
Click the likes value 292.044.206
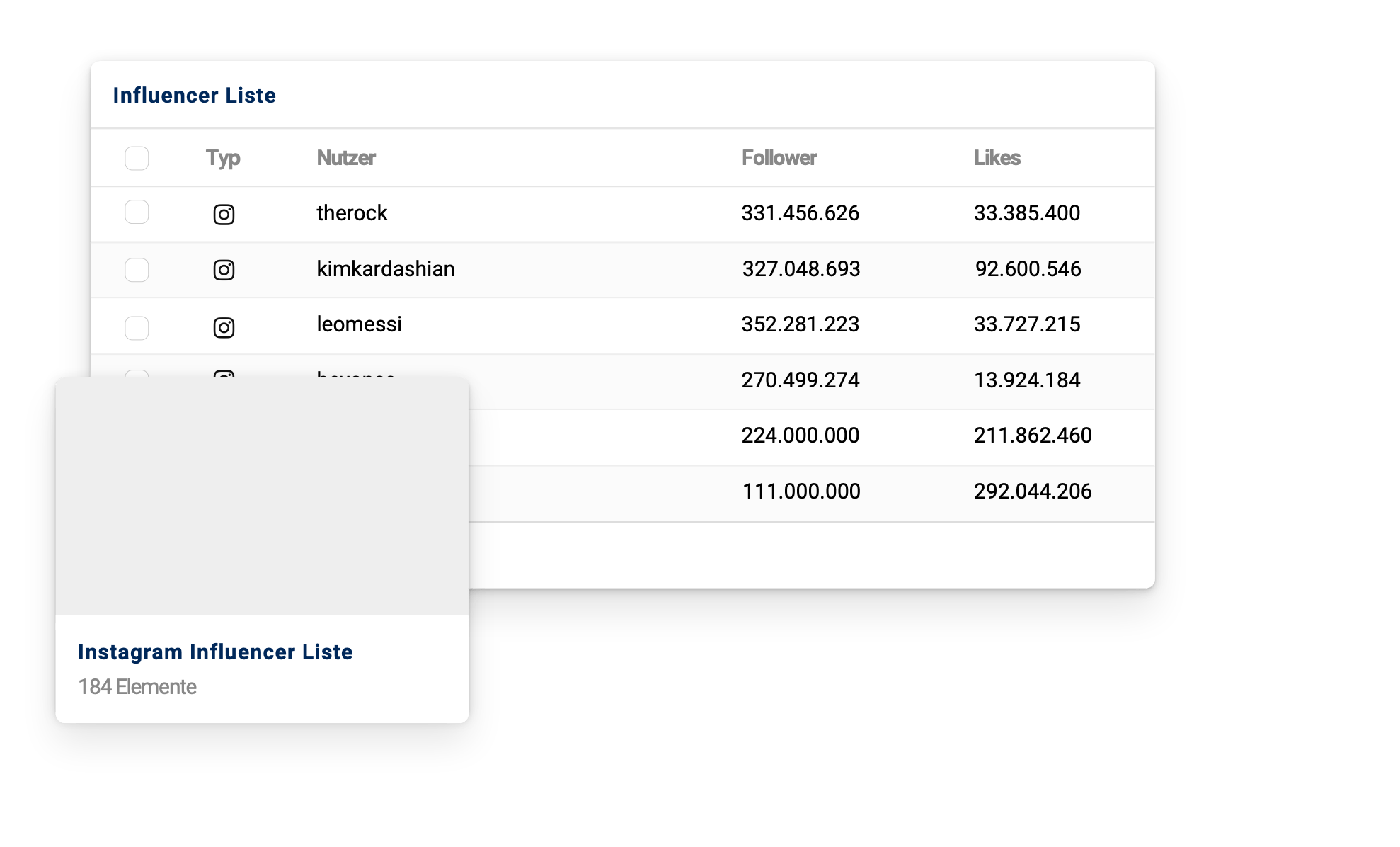pyautogui.click(x=1032, y=491)
